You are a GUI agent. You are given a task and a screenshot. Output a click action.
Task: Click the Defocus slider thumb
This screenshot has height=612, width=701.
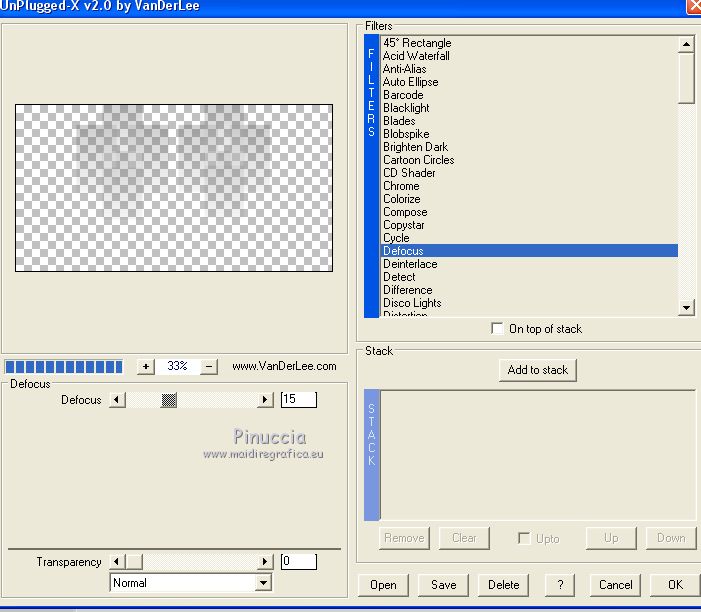click(x=169, y=400)
